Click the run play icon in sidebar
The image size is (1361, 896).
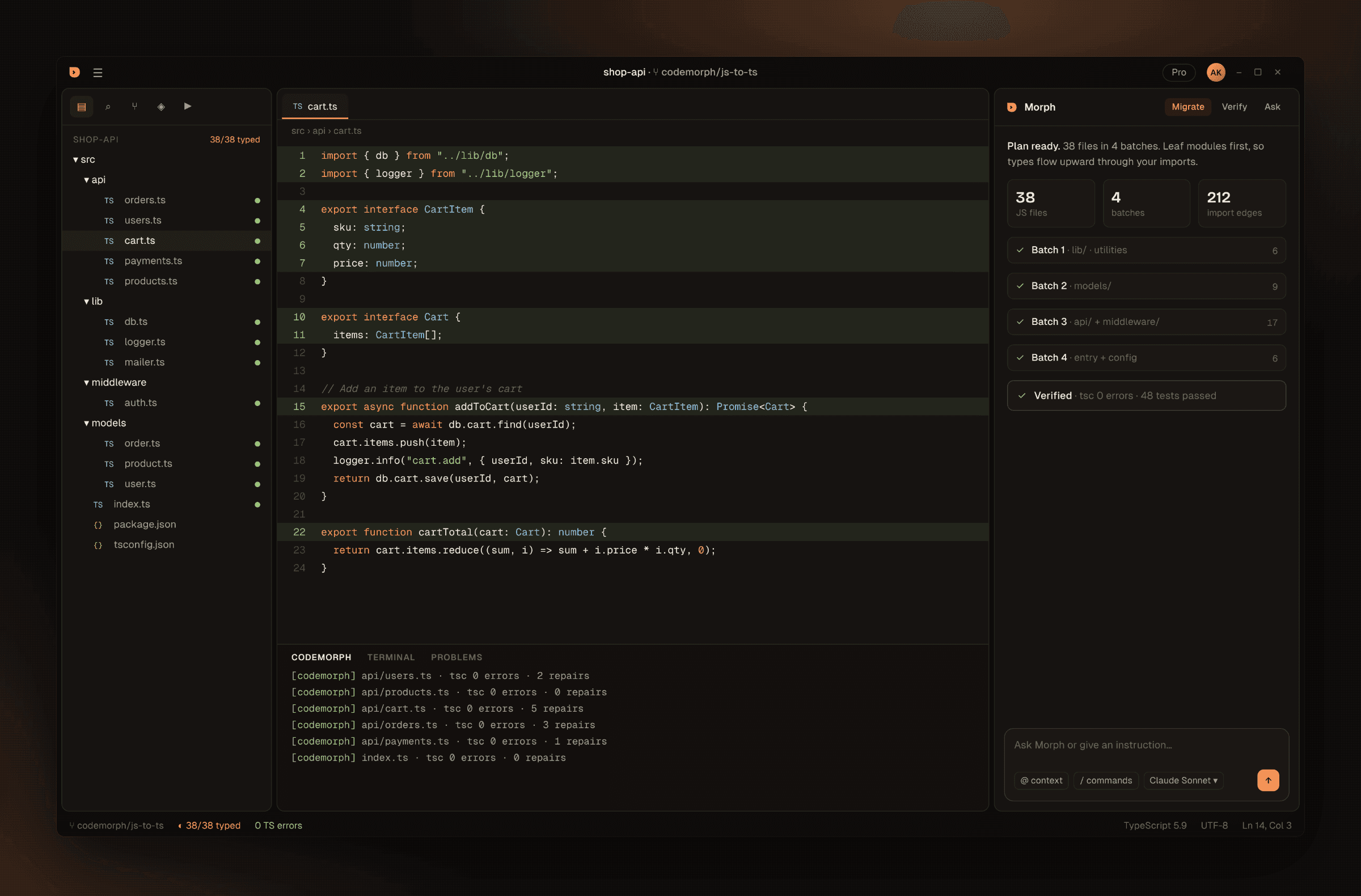(188, 107)
